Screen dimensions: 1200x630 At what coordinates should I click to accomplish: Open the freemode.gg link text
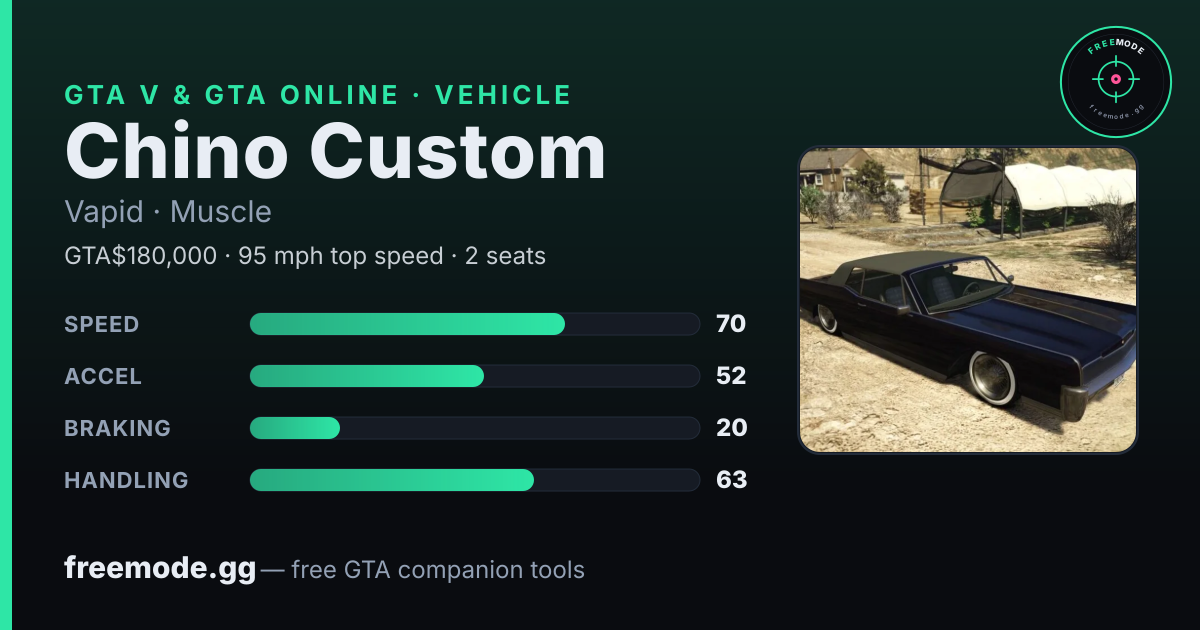(x=160, y=569)
